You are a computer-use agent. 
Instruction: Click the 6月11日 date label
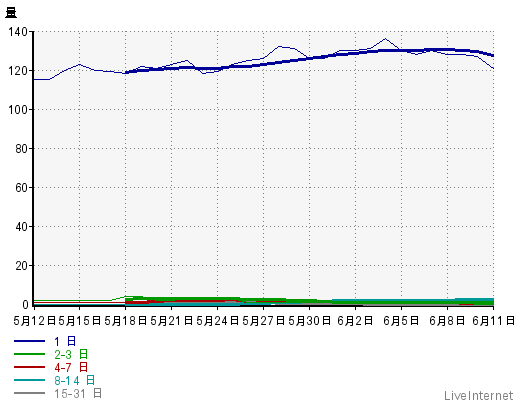click(x=494, y=321)
